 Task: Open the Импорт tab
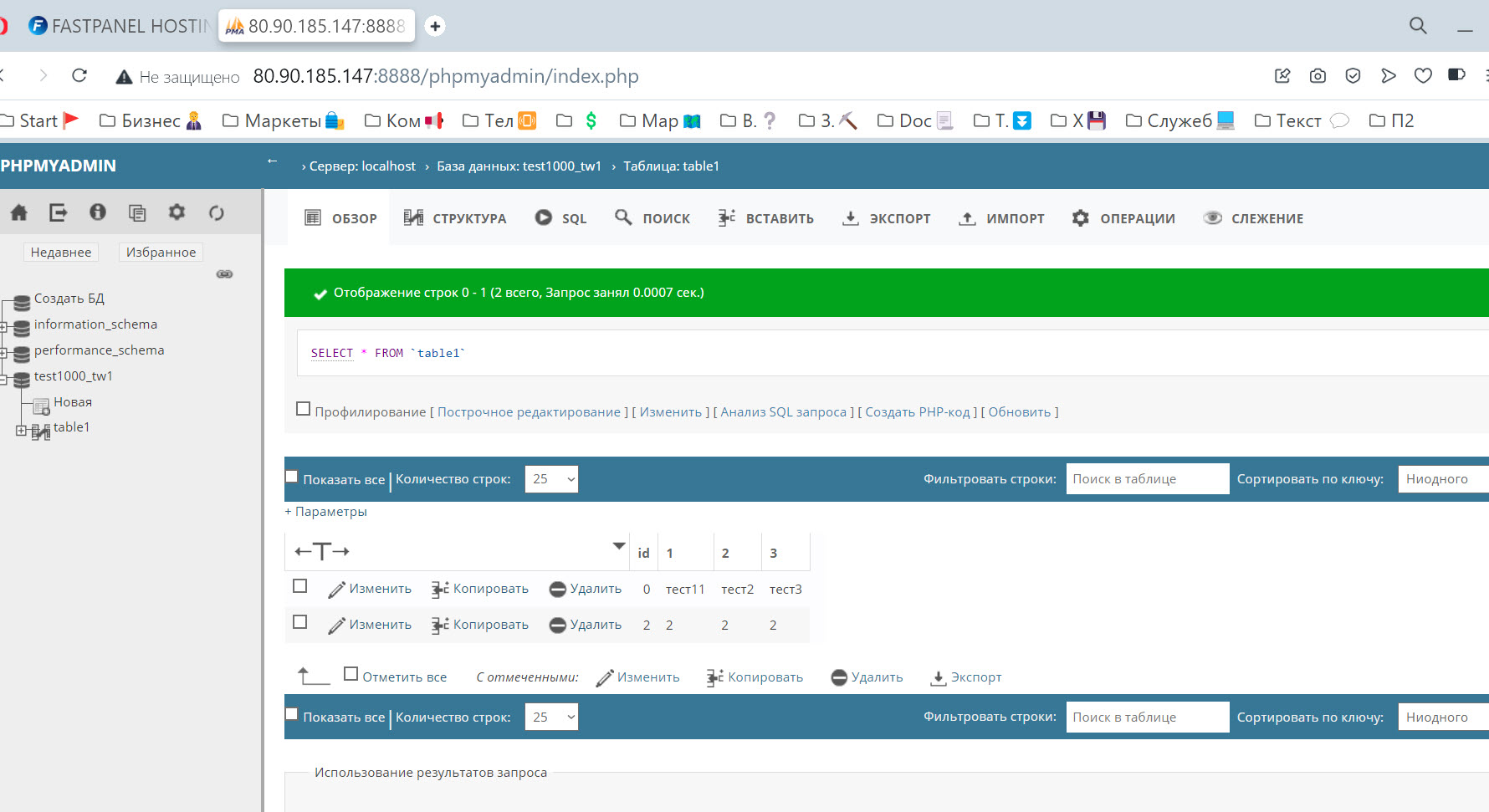(1001, 218)
